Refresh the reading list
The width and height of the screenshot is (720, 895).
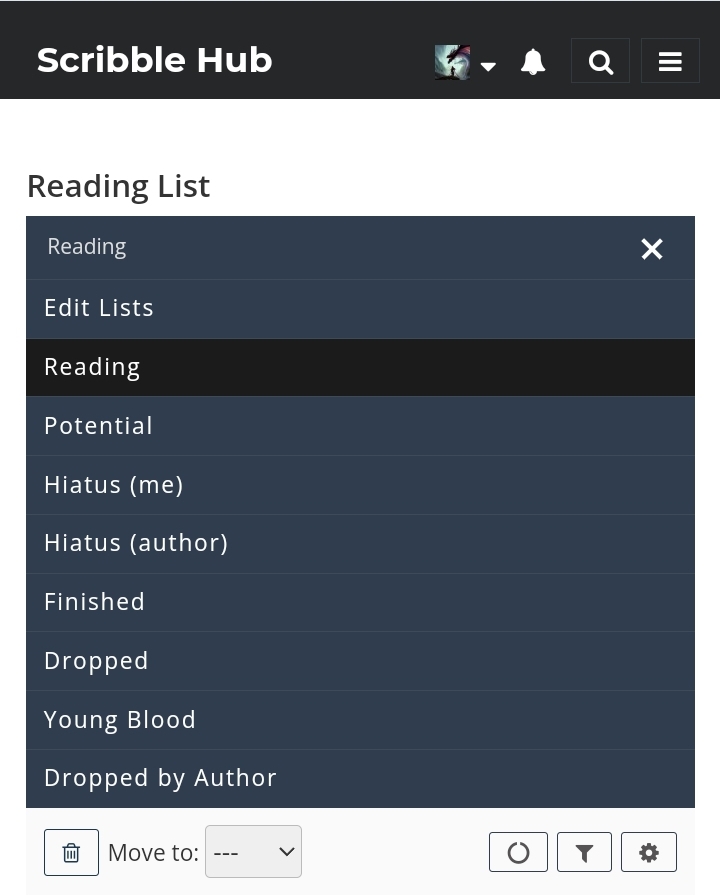[518, 852]
